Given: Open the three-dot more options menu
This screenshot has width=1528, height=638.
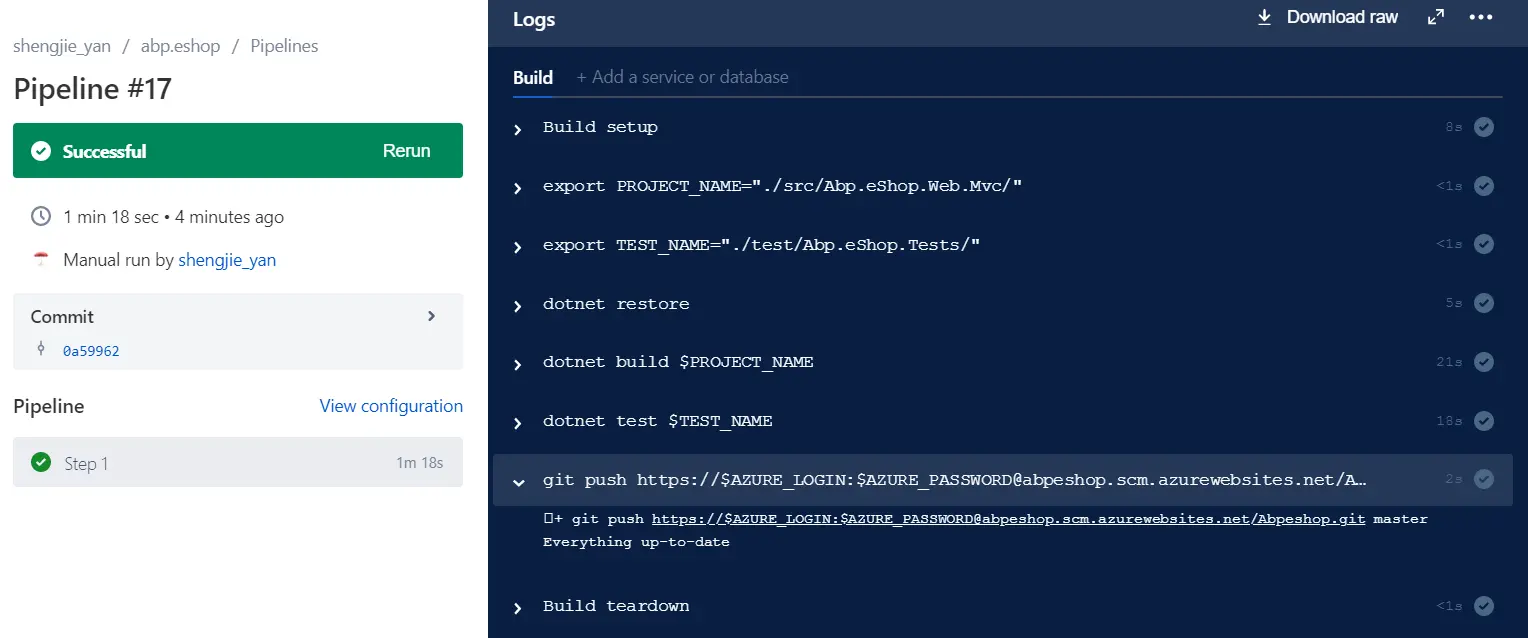Looking at the screenshot, I should pyautogui.click(x=1480, y=17).
